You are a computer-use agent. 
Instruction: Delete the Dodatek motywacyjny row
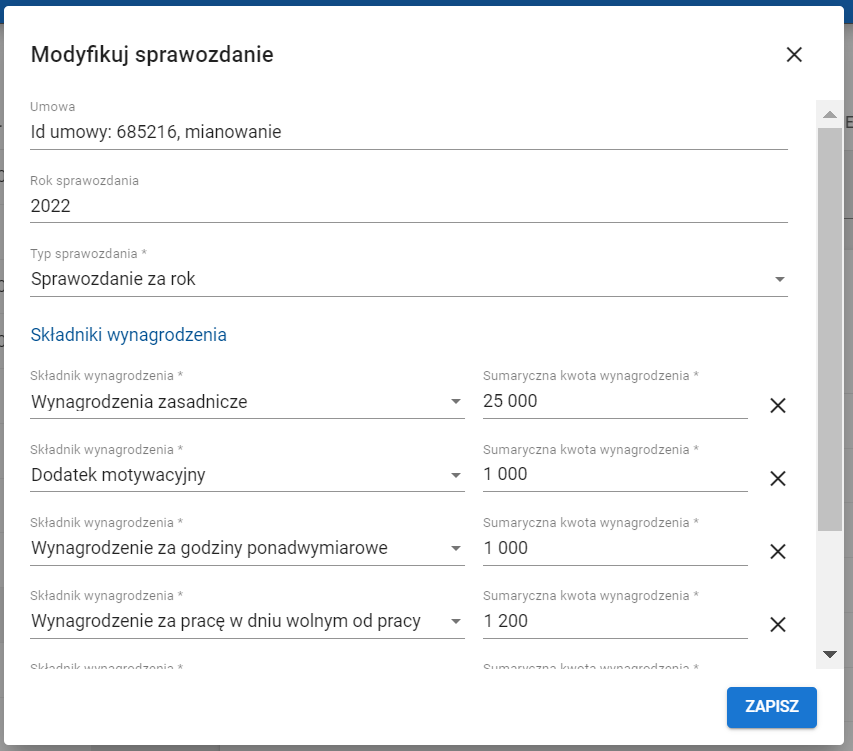click(x=778, y=478)
